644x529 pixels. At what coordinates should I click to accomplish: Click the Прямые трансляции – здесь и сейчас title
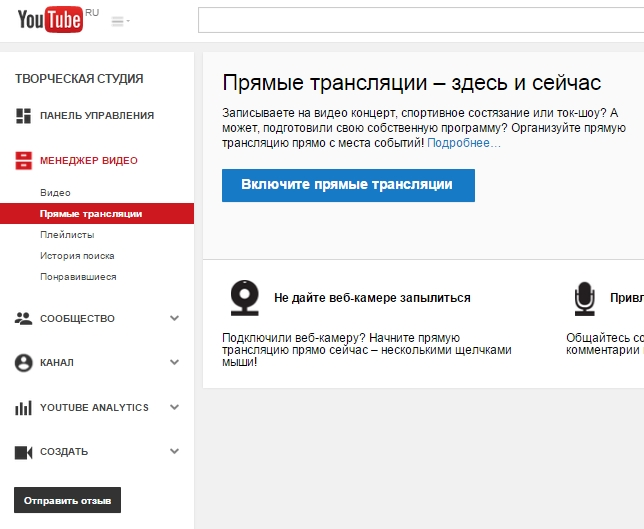coord(412,83)
